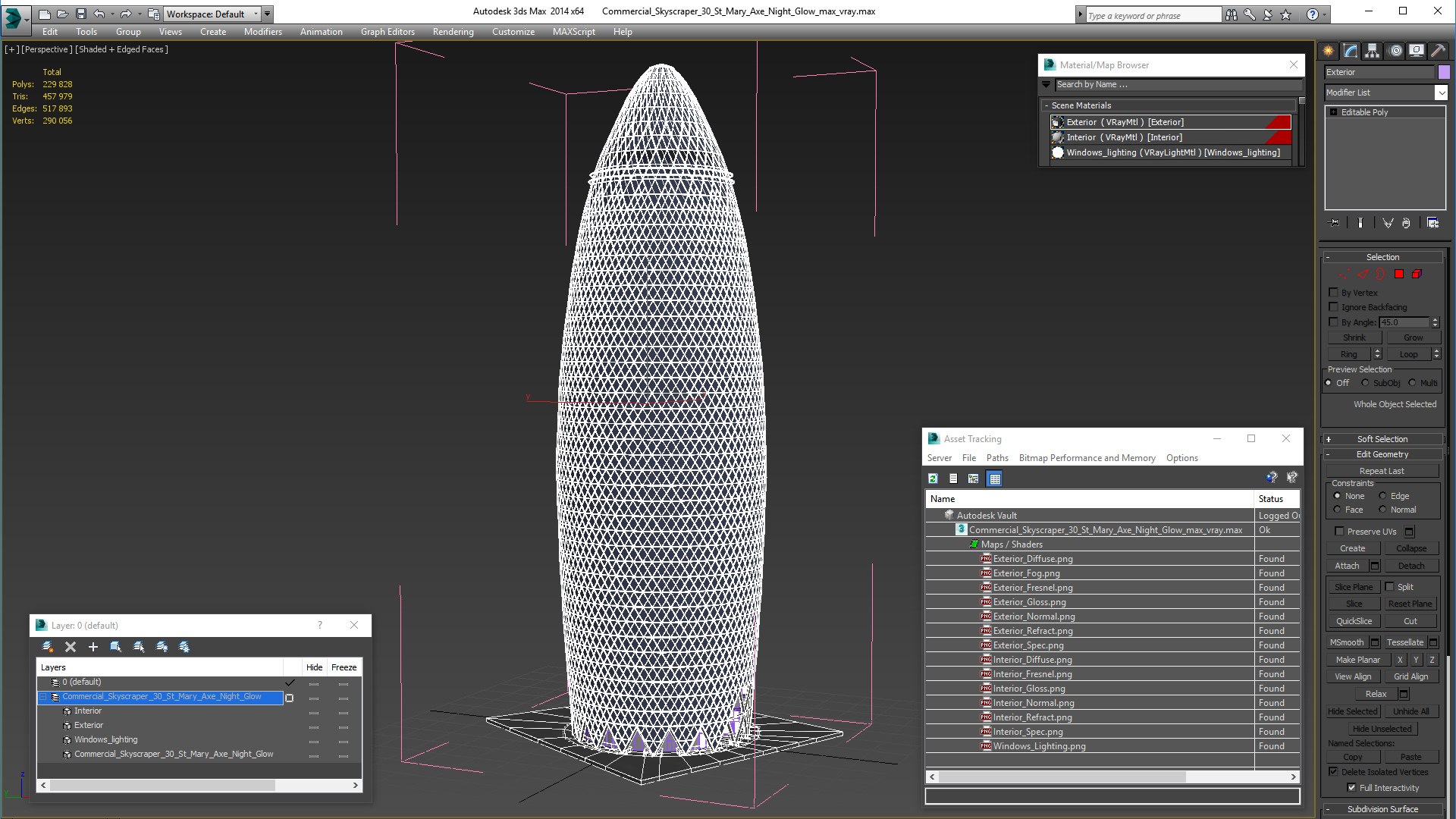This screenshot has width=1456, height=819.
Task: Click the Grow button
Action: point(1413,337)
